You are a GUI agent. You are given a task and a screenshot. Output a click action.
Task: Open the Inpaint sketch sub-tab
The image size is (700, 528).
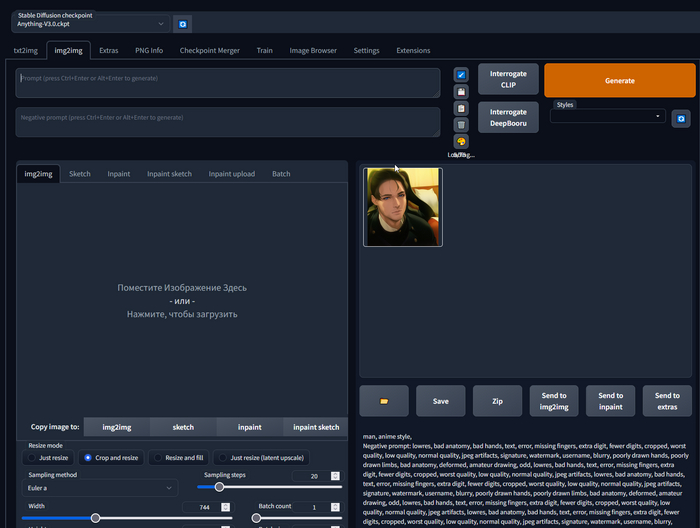(x=169, y=174)
